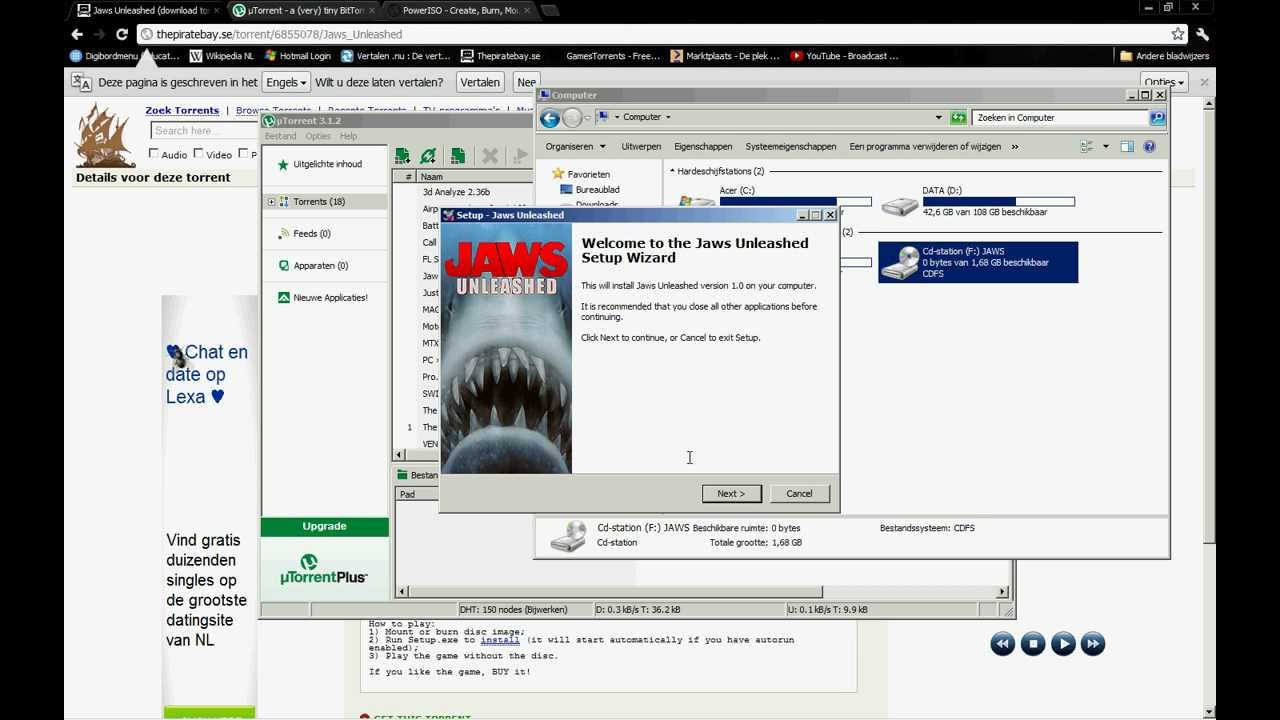
Task: Click Favorieten in the navigation pane
Action: 588,174
